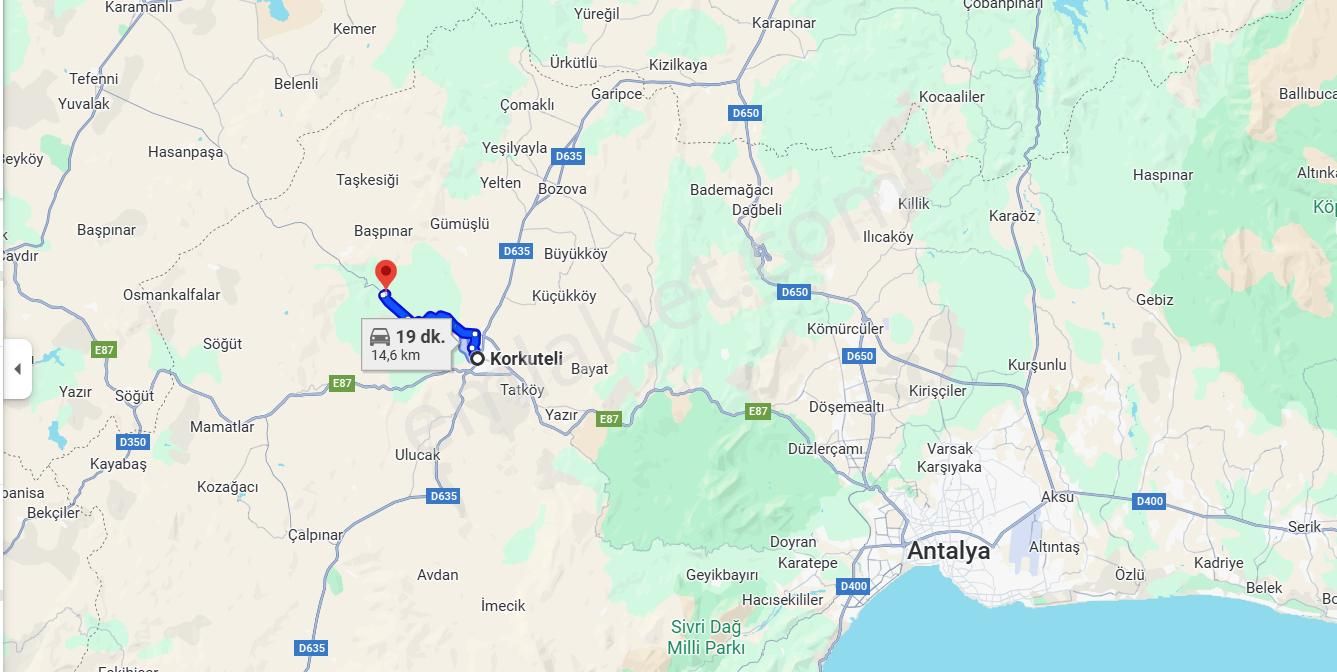Select the Tefenni town label
The width and height of the screenshot is (1337, 672).
point(93,78)
